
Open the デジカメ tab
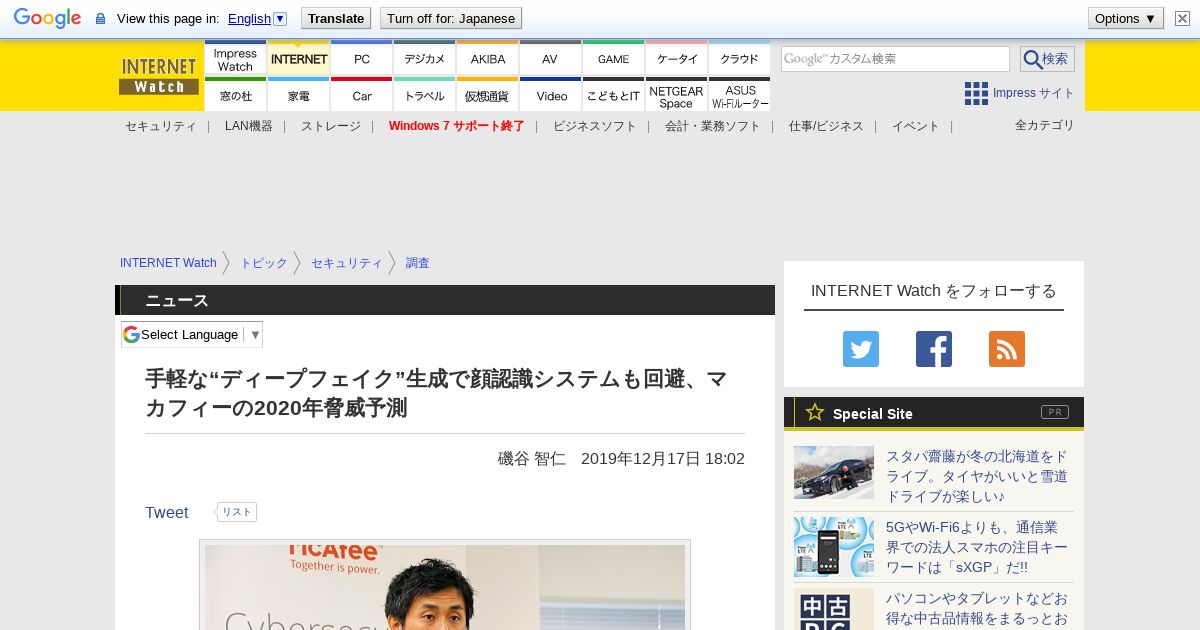click(424, 59)
